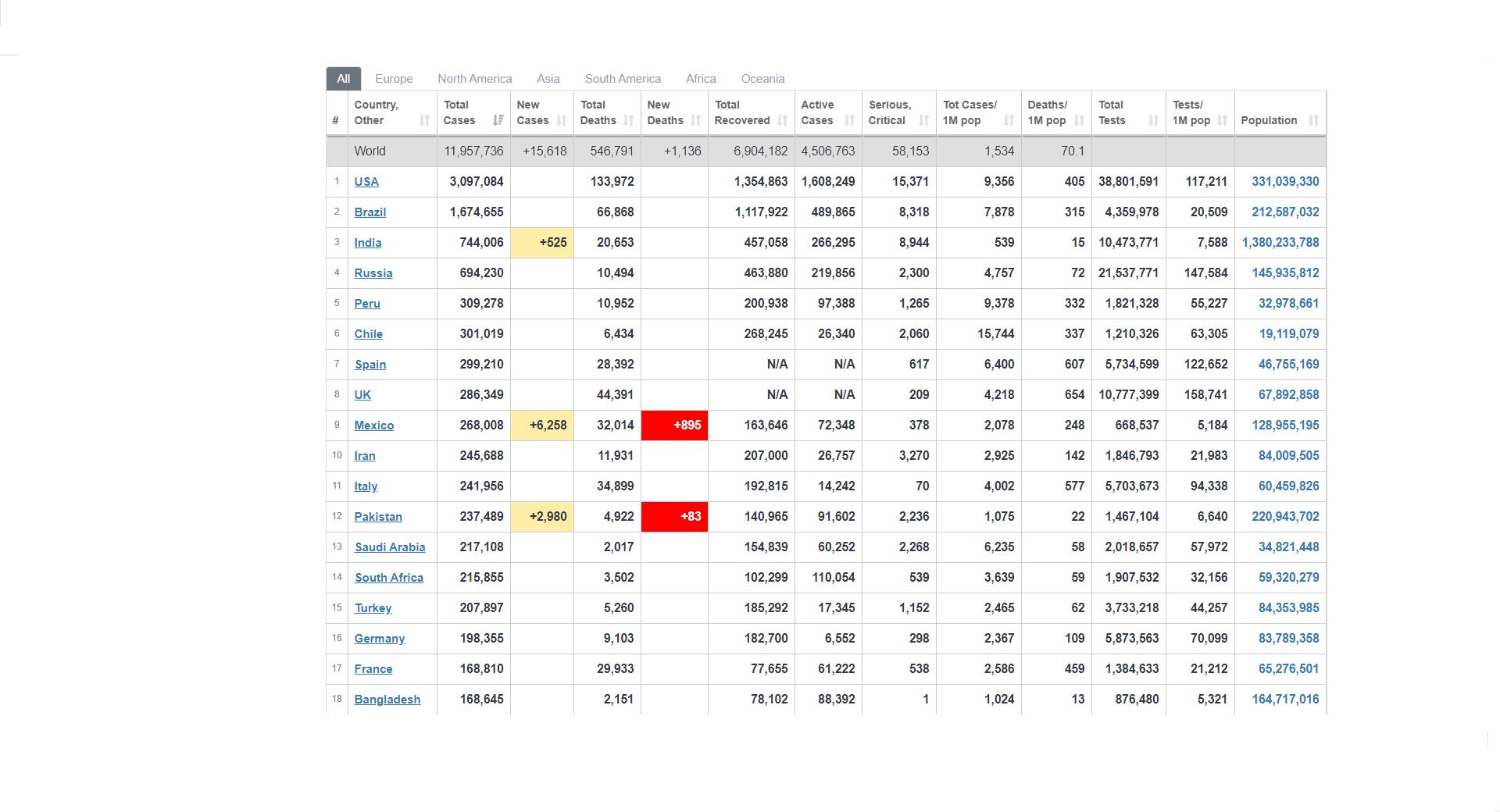Click India new cases +525 cell
The width and height of the screenshot is (1500, 812).
coord(542,243)
